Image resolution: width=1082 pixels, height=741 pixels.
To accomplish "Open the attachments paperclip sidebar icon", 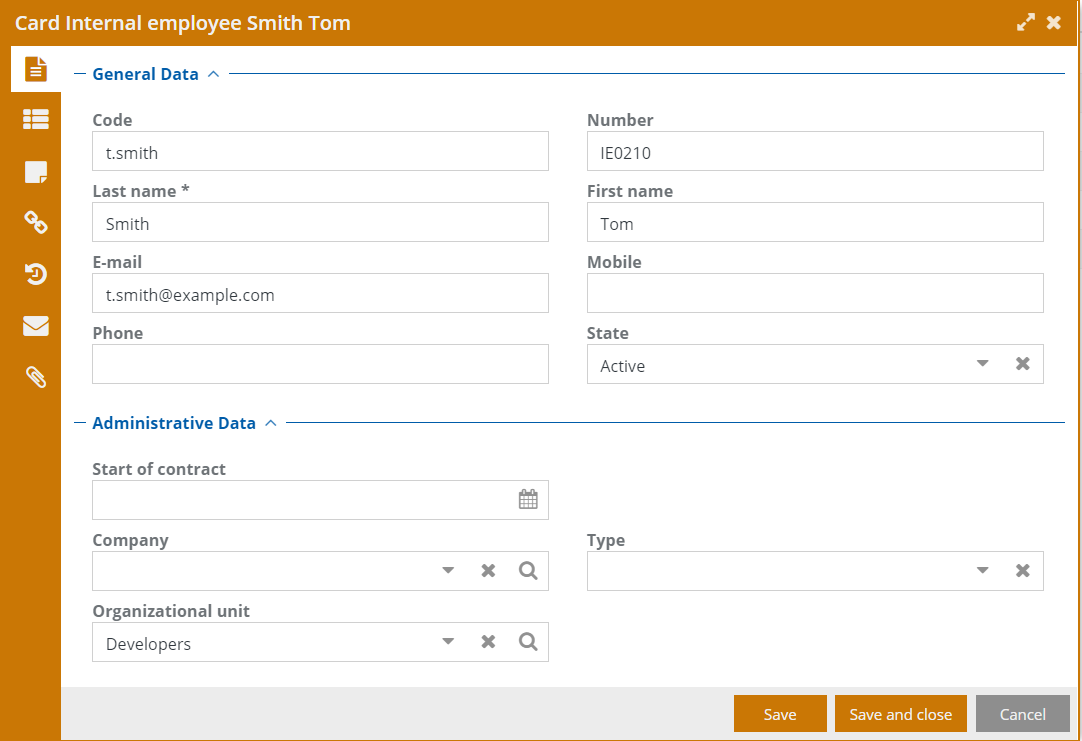I will point(36,377).
